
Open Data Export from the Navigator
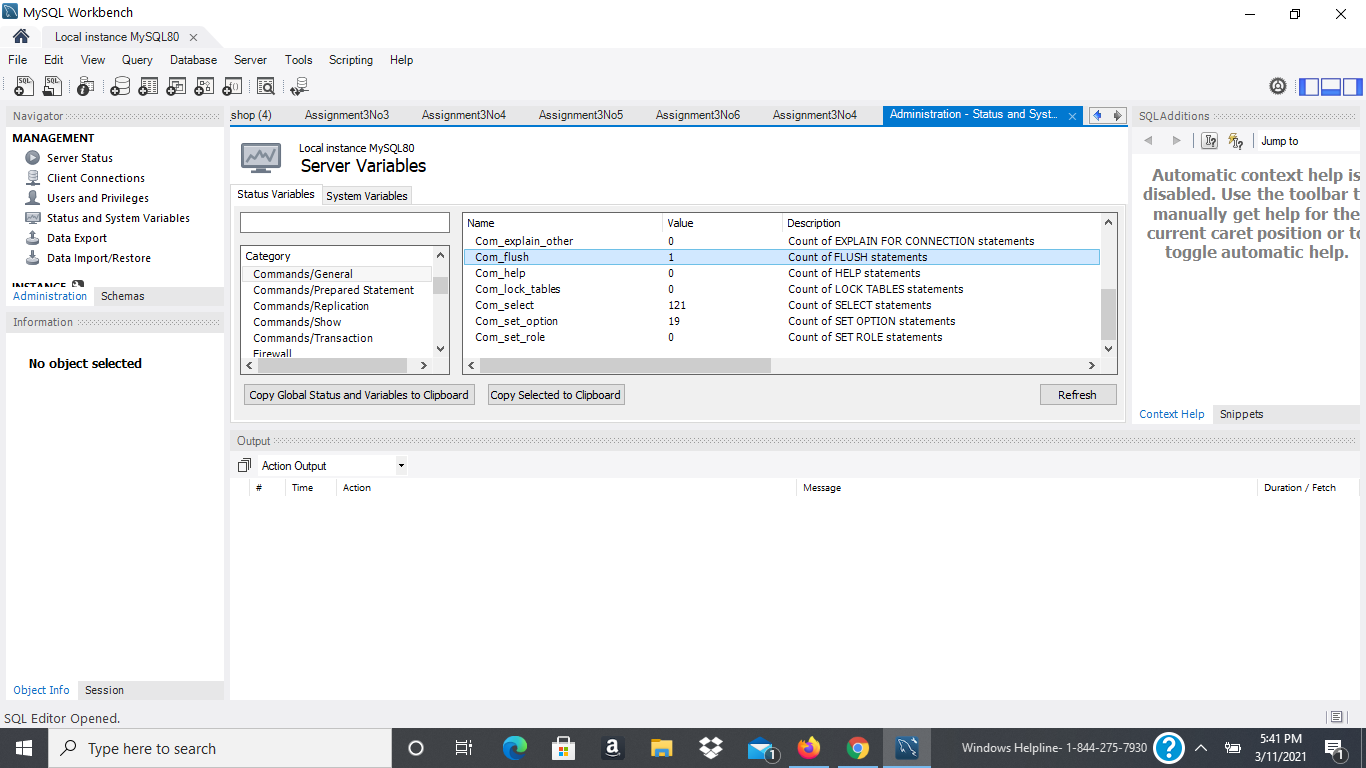75,237
